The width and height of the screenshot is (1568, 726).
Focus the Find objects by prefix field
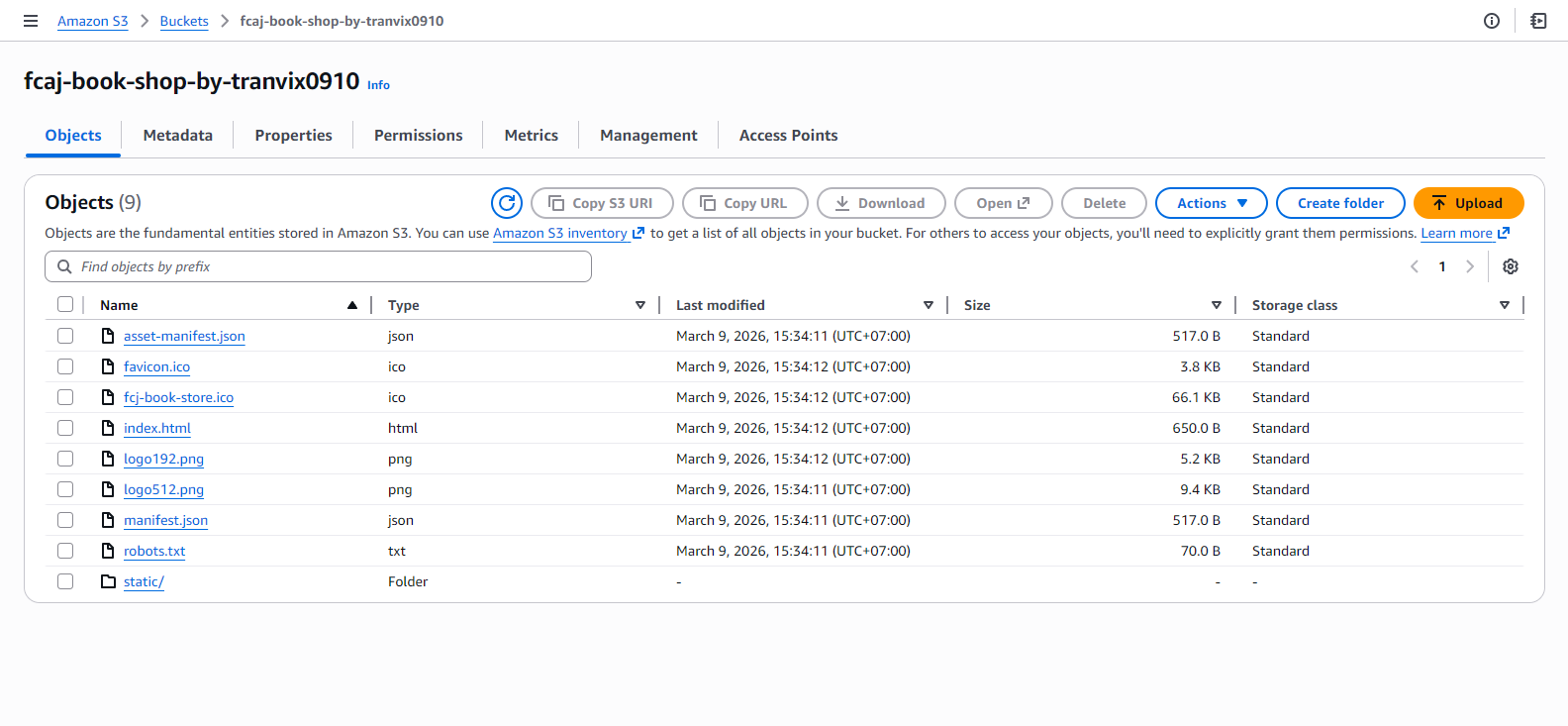(x=318, y=266)
